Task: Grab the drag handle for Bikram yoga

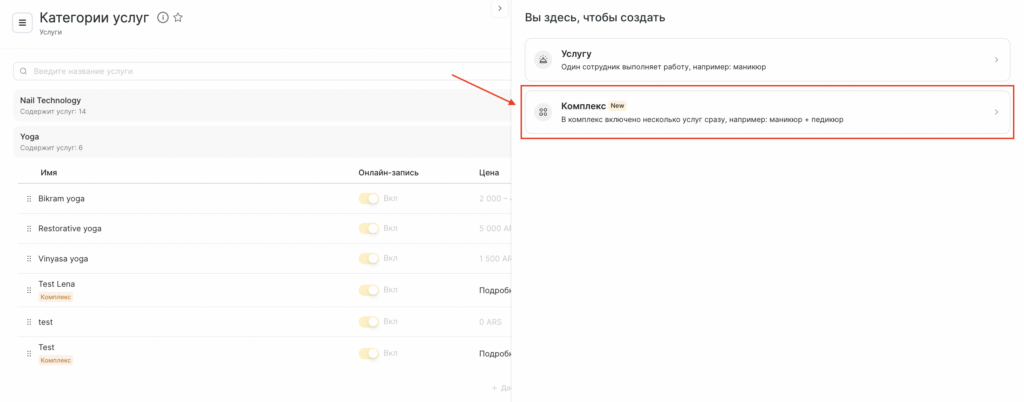Action: point(29,199)
